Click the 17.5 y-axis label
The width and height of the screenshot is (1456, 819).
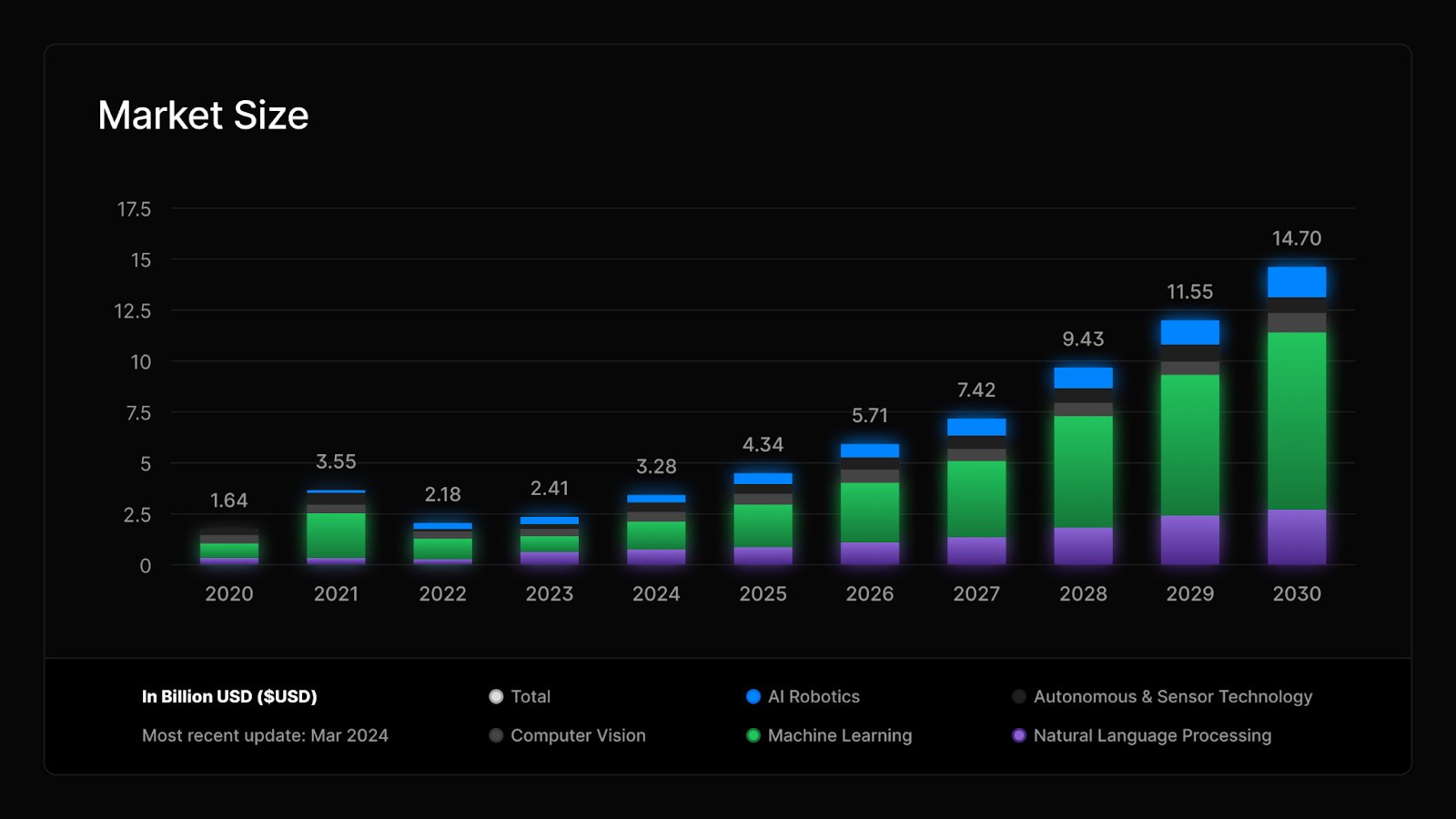point(134,210)
